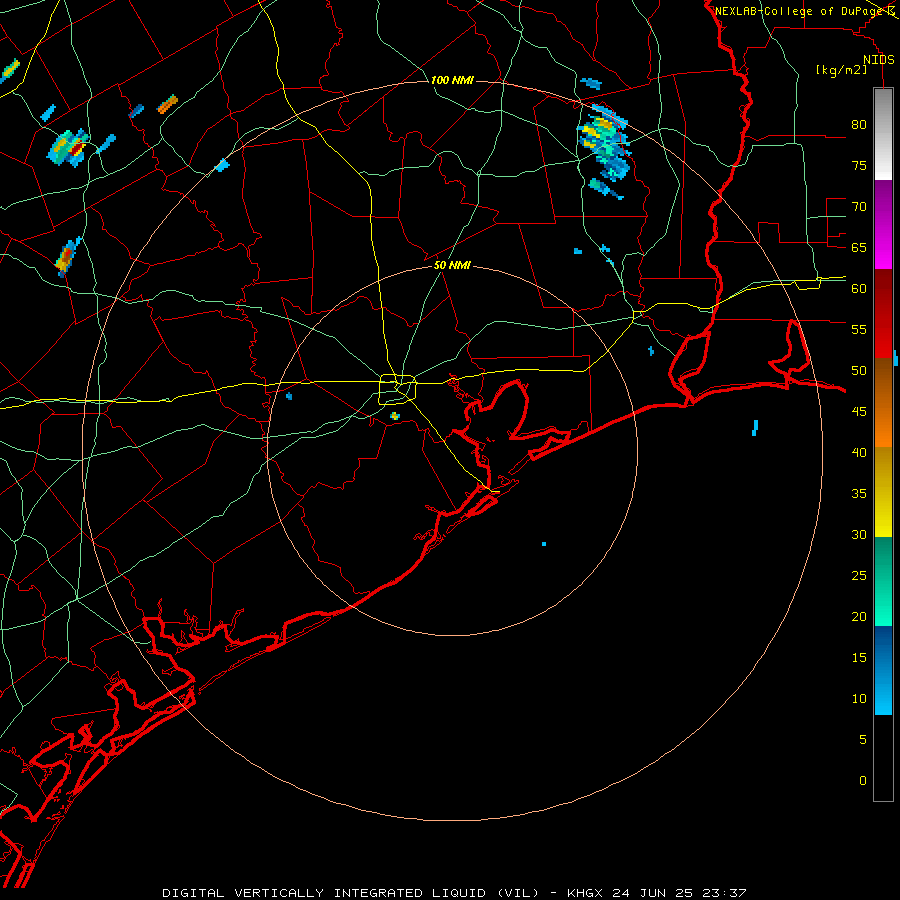This screenshot has width=900, height=900.
Task: Click the "NEXLAB-College of DuPage" credit text
Action: tap(800, 11)
